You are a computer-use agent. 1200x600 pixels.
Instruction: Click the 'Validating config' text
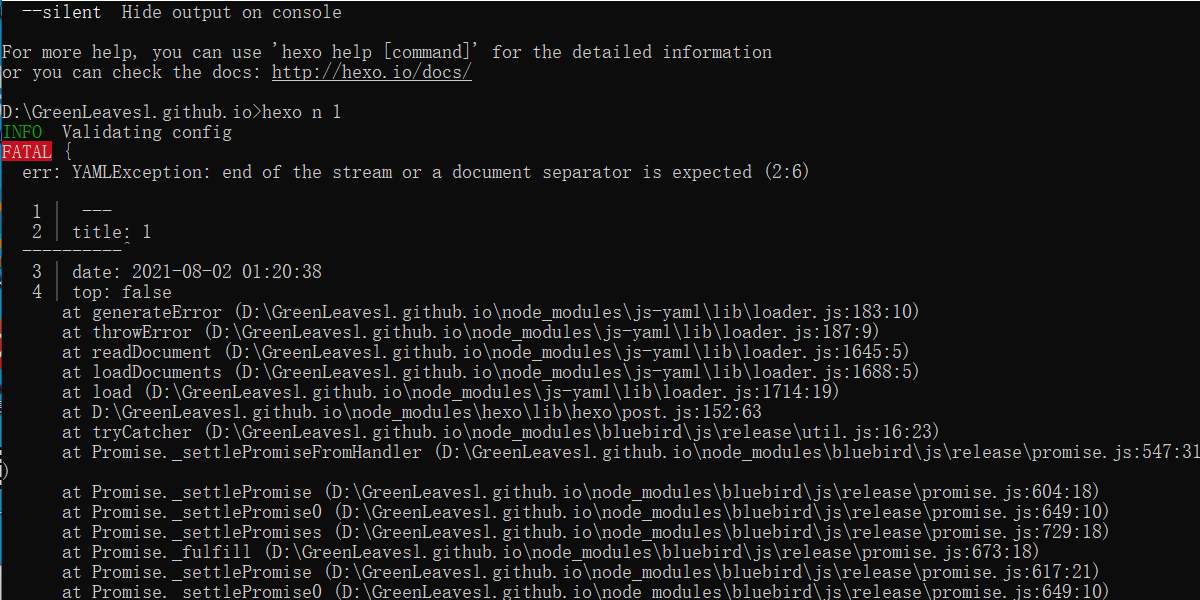click(147, 132)
